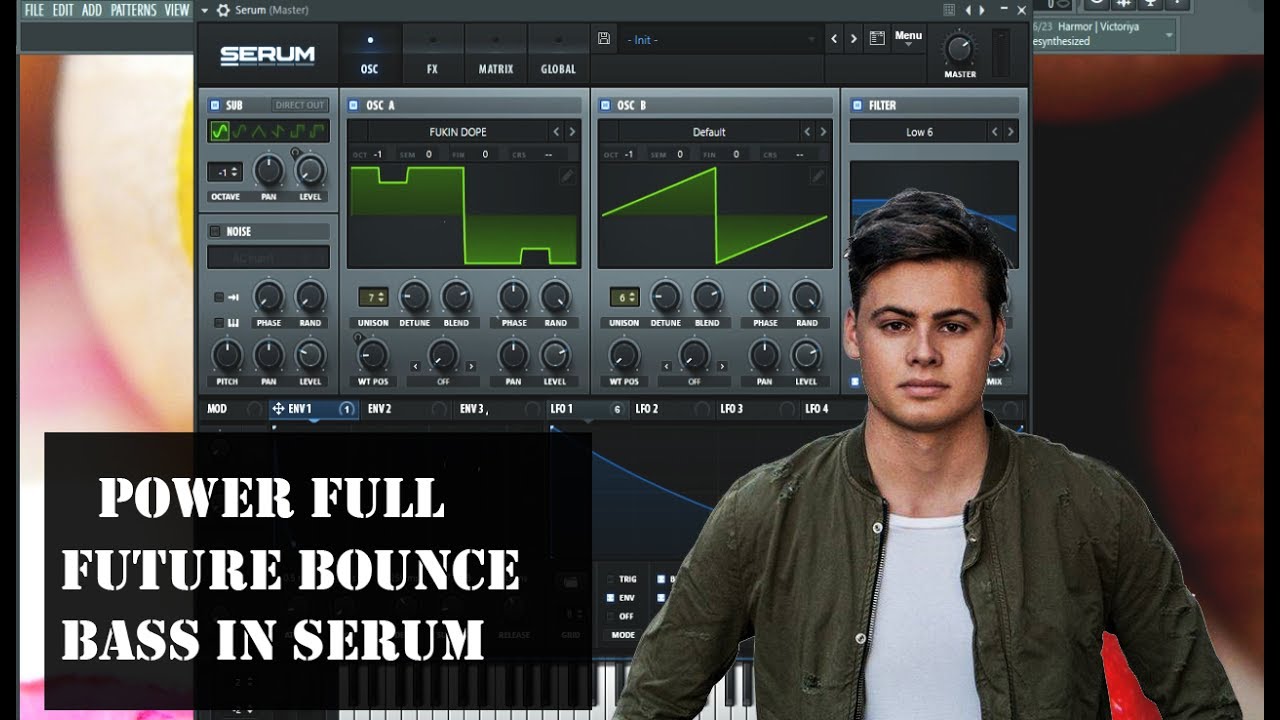The image size is (1280, 720).
Task: Switch to the FX tab
Action: pyautogui.click(x=432, y=55)
